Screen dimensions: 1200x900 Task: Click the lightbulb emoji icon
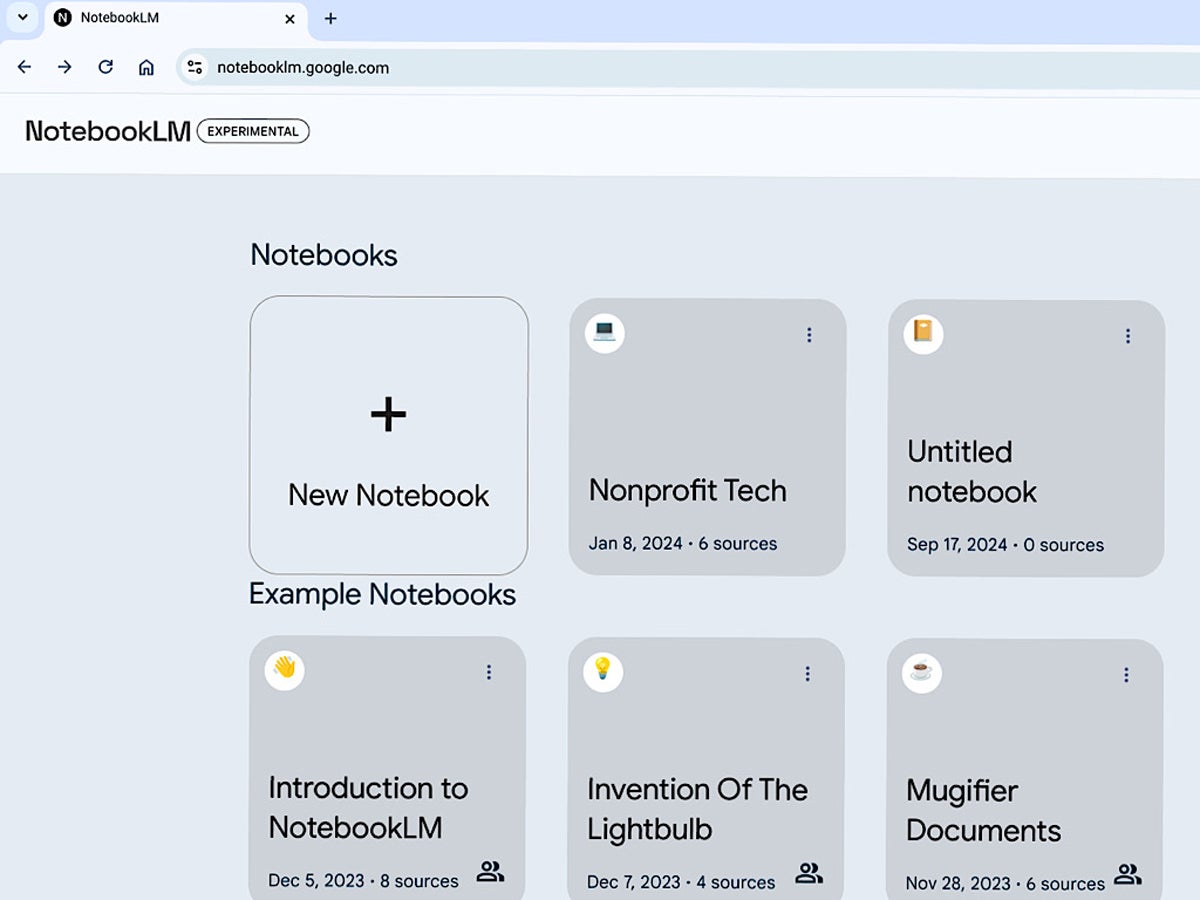click(603, 671)
